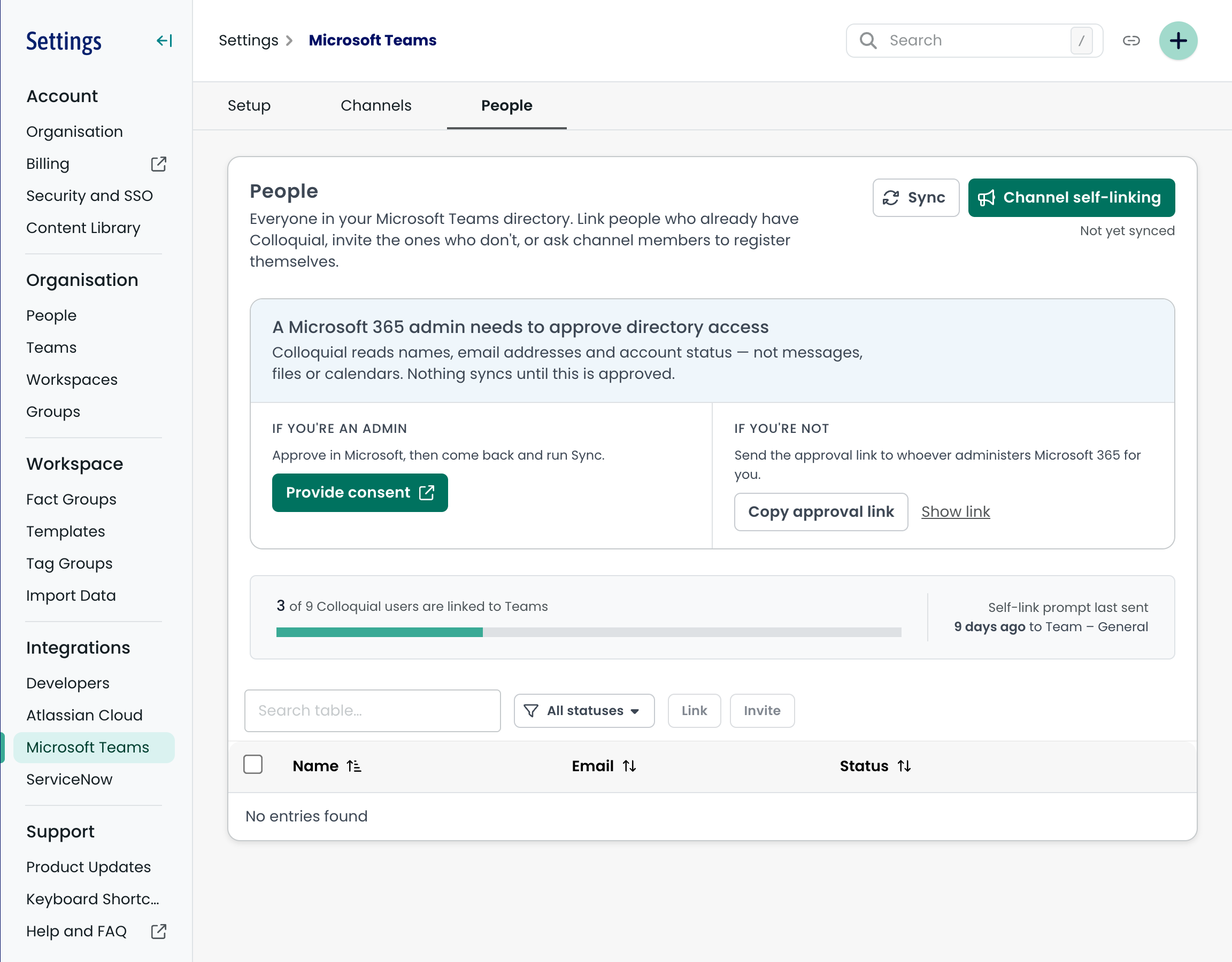Select the People tab
The image size is (1232, 962).
click(x=506, y=105)
